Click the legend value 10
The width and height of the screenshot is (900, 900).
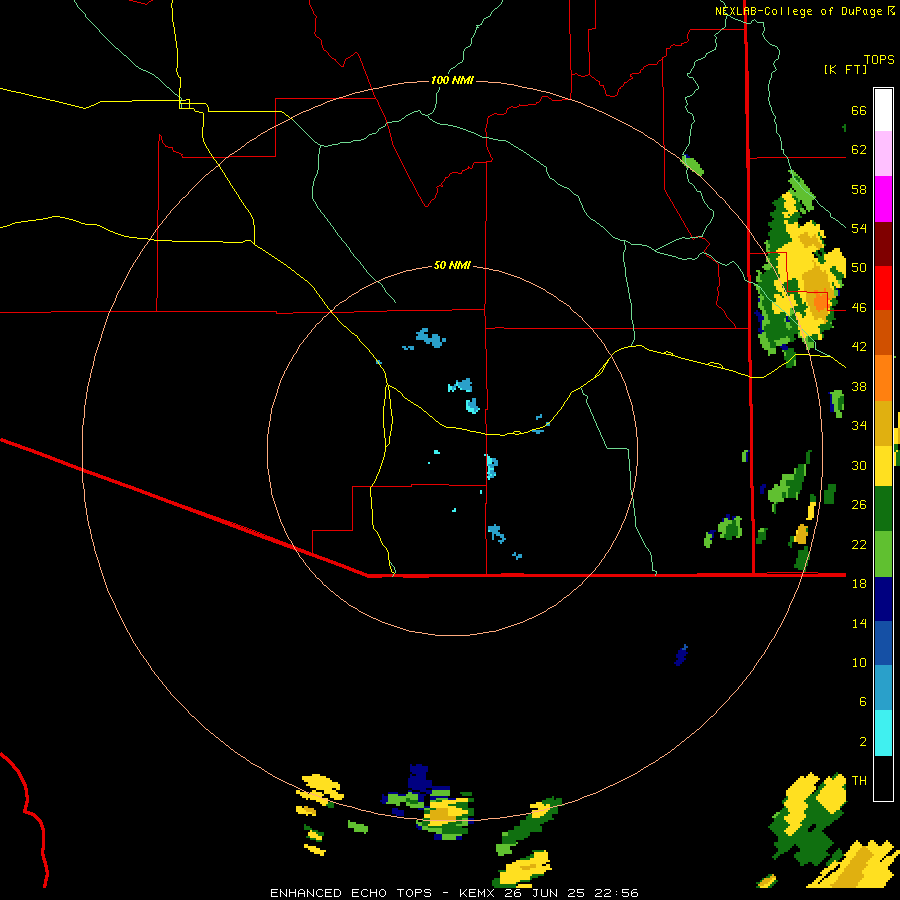859,662
